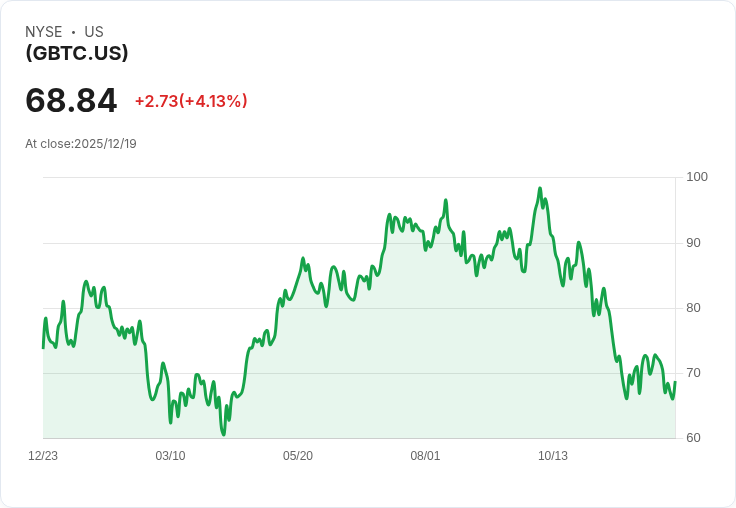Select the 08/01 date axis label
Image resolution: width=736 pixels, height=508 pixels.
point(425,456)
